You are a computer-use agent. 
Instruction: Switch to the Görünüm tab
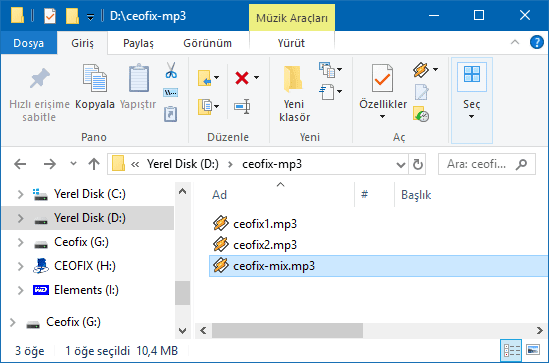tap(207, 43)
